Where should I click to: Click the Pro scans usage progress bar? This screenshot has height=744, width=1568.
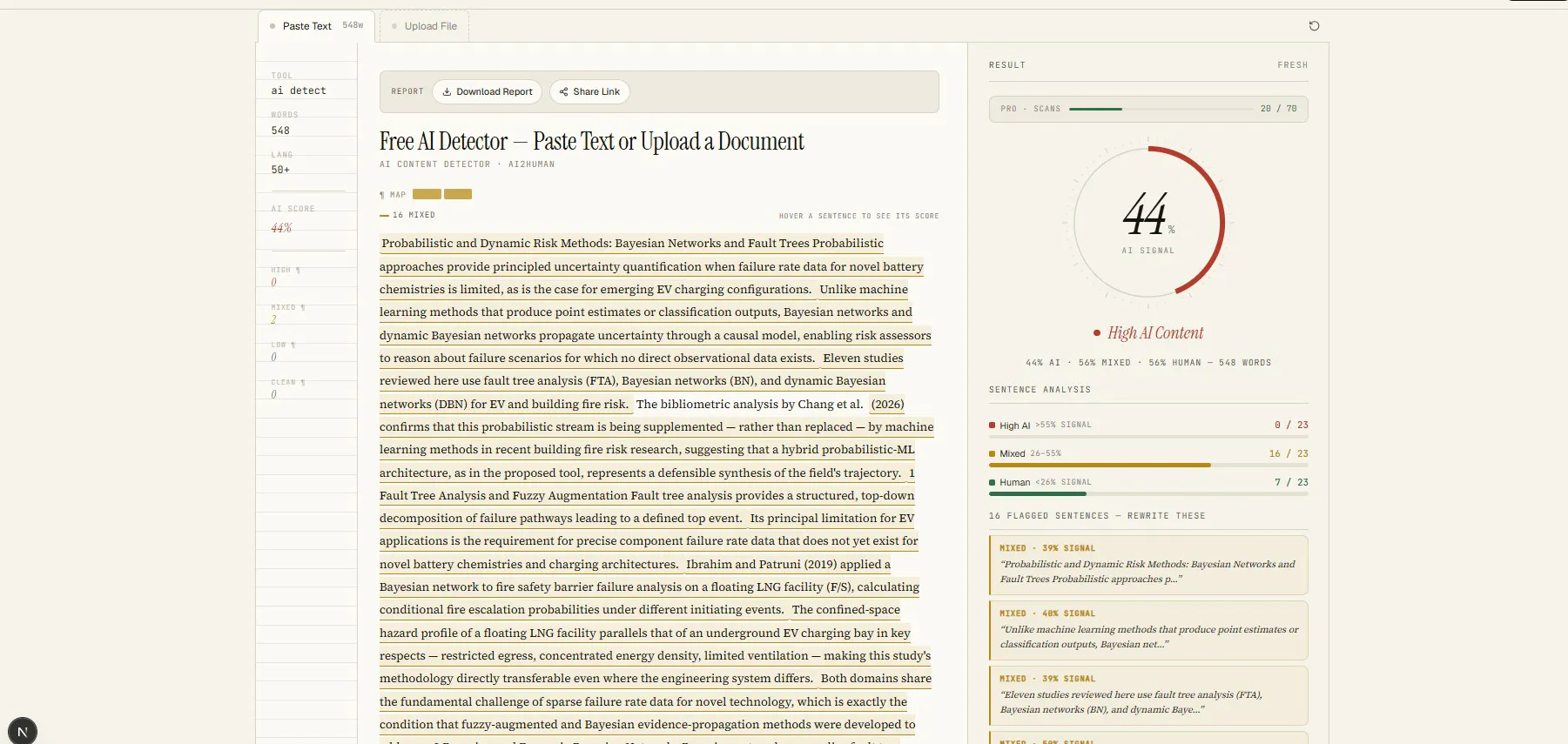[x=1161, y=109]
